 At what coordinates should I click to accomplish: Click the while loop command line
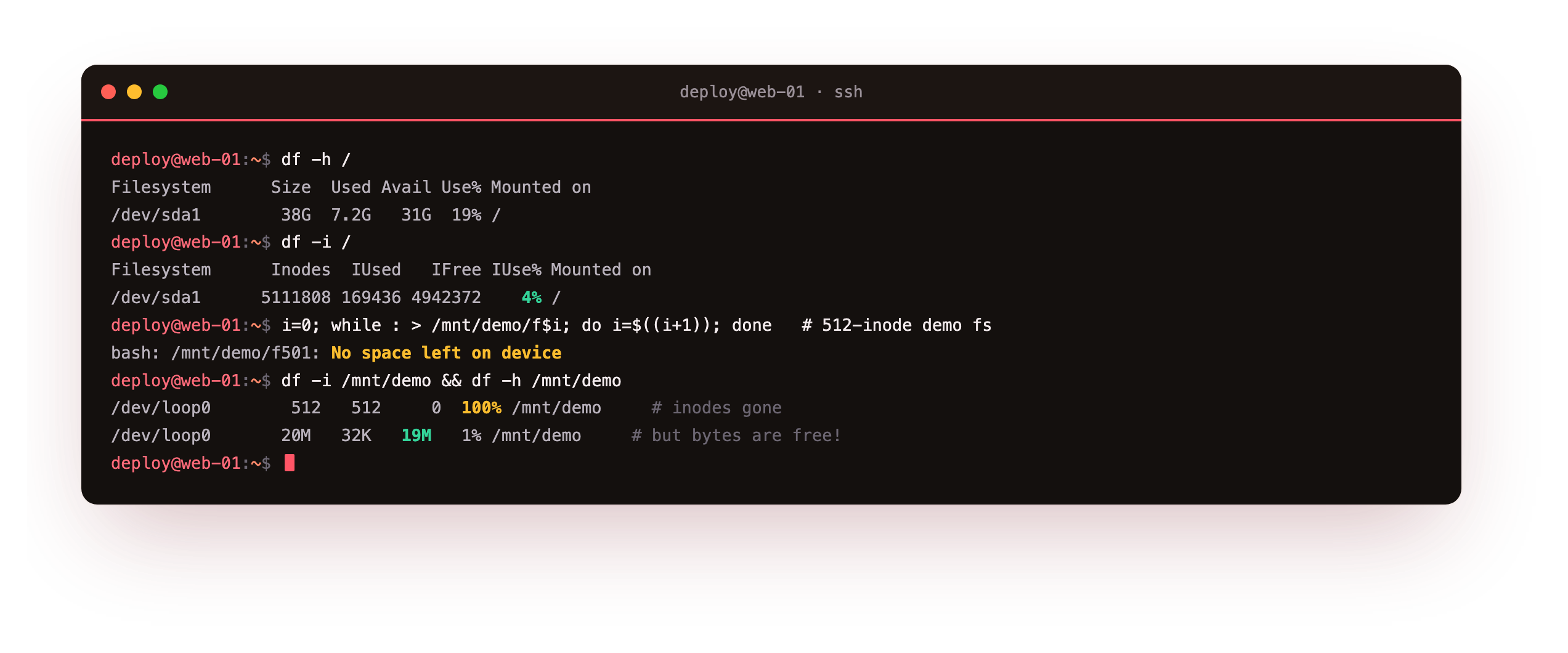pos(527,325)
